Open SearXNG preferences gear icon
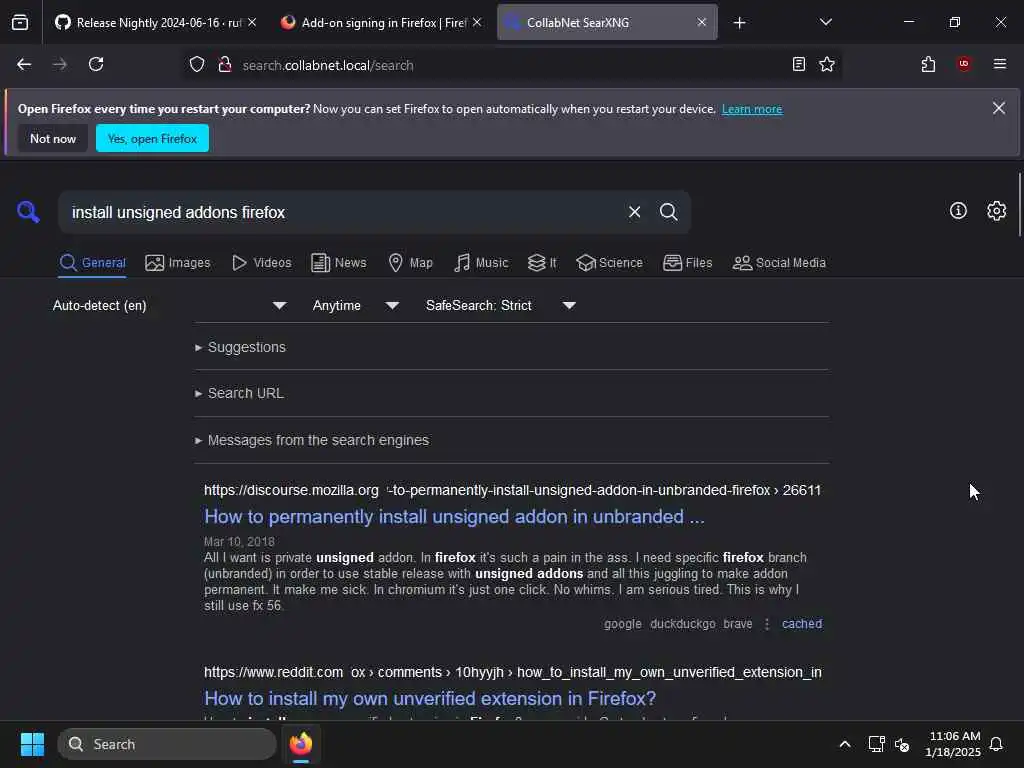Viewport: 1024px width, 768px height. point(997,211)
